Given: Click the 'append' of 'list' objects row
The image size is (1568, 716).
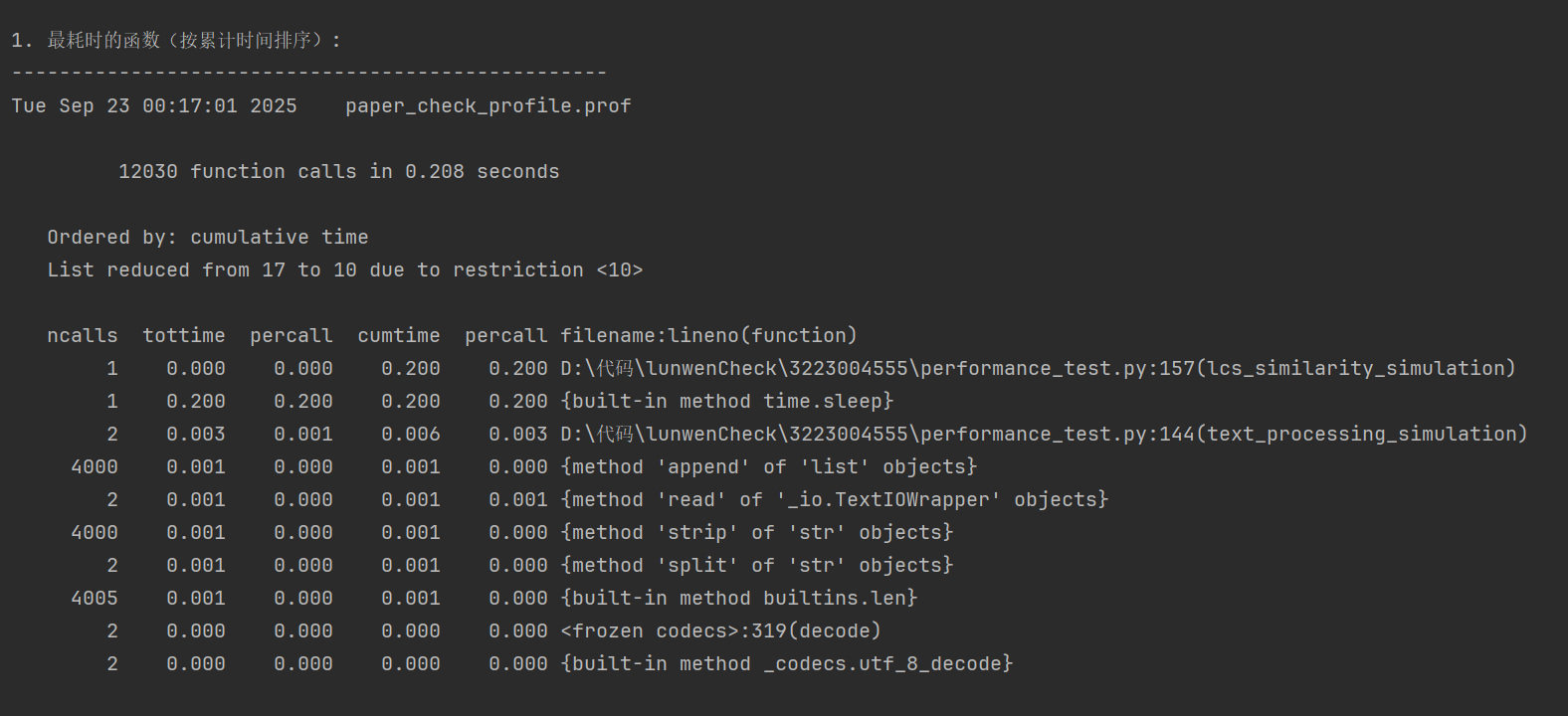Looking at the screenshot, I should pos(769,467).
